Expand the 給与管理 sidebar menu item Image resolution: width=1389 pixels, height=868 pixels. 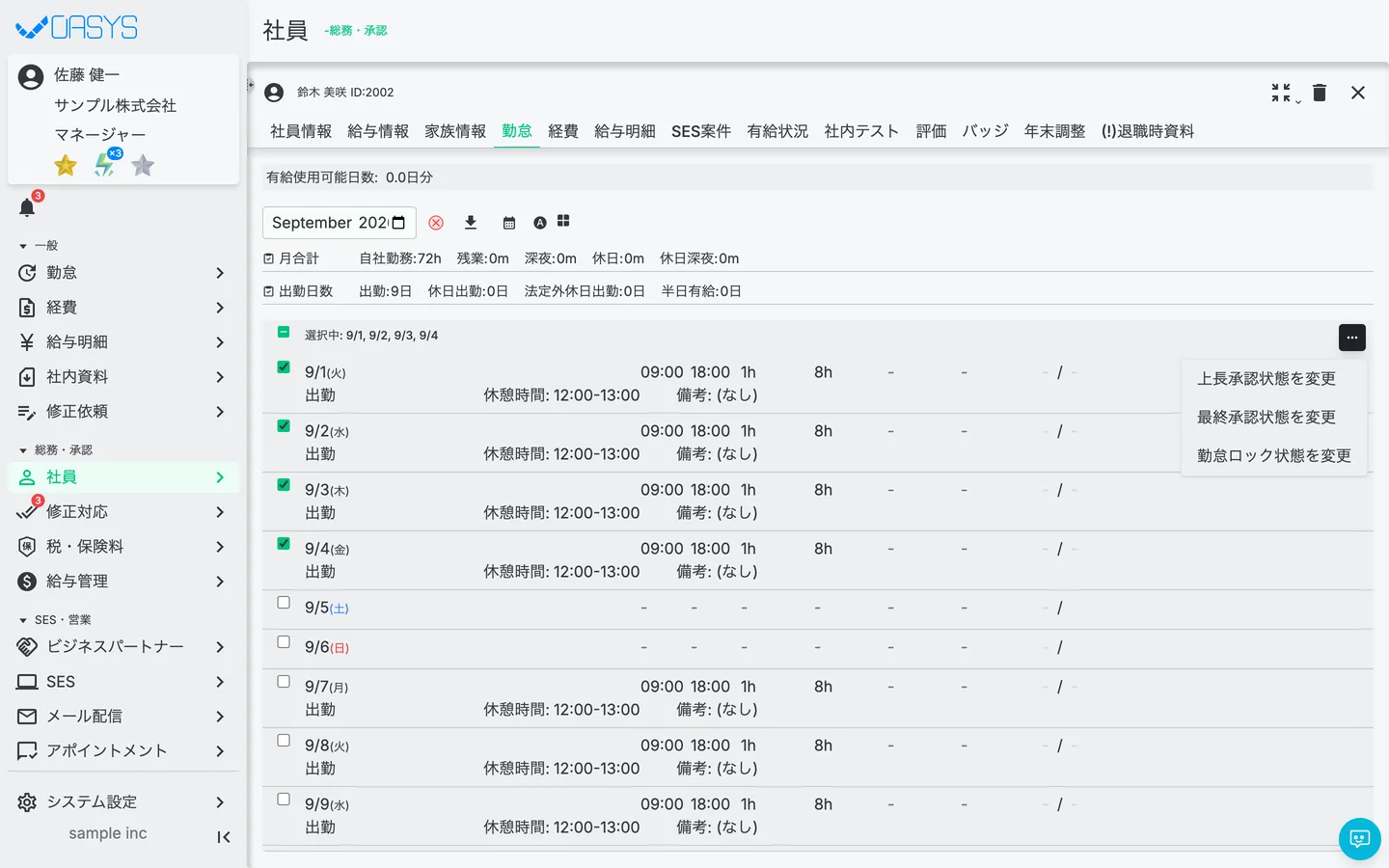(123, 582)
